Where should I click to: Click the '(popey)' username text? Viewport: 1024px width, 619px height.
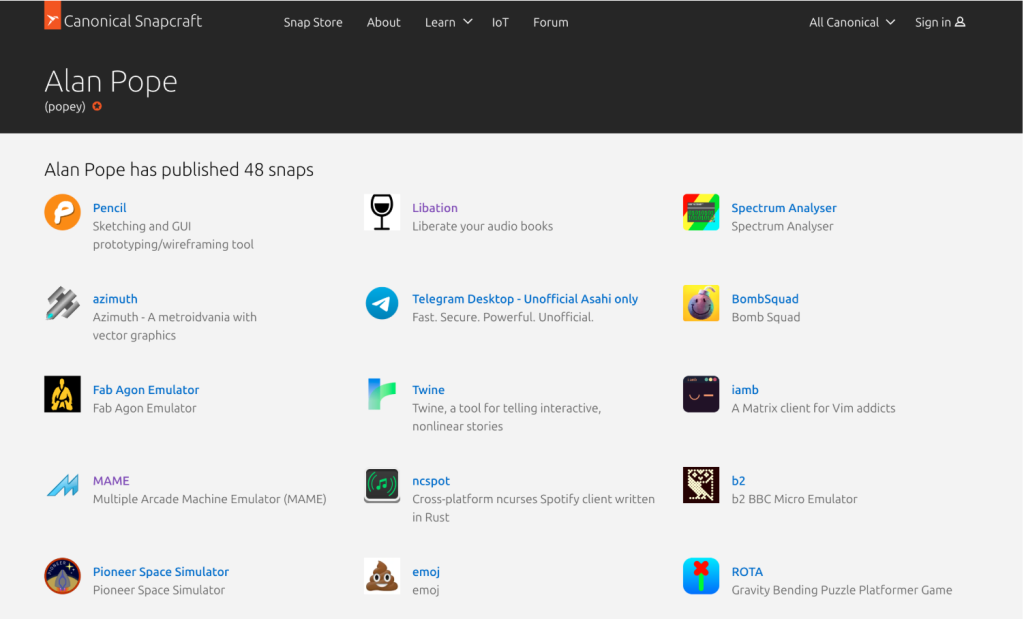click(65, 106)
